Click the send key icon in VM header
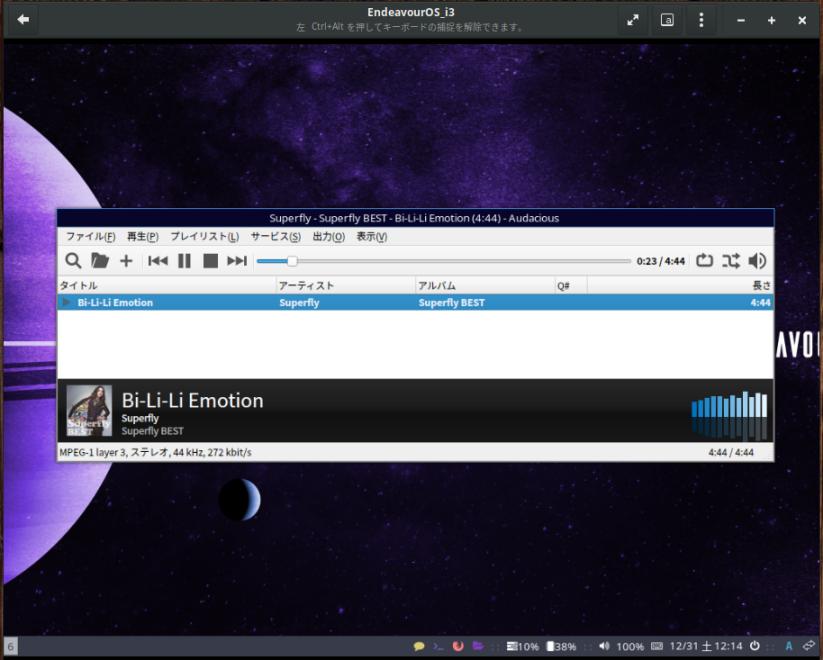This screenshot has width=823, height=660. point(667,20)
